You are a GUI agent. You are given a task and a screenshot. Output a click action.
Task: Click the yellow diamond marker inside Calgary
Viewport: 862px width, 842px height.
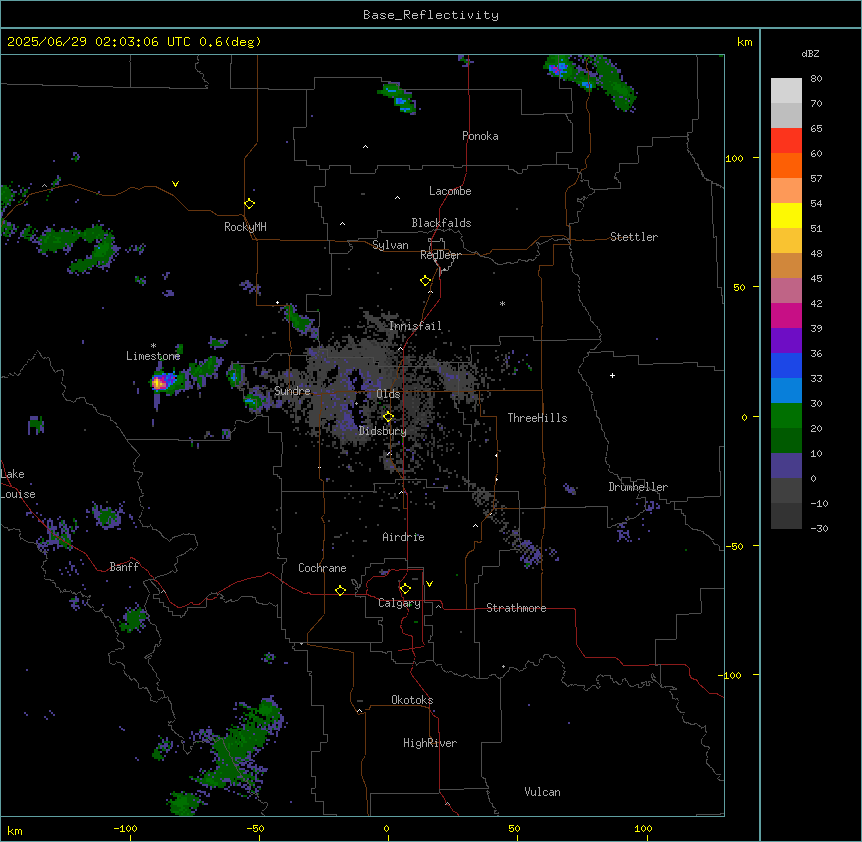click(405, 589)
